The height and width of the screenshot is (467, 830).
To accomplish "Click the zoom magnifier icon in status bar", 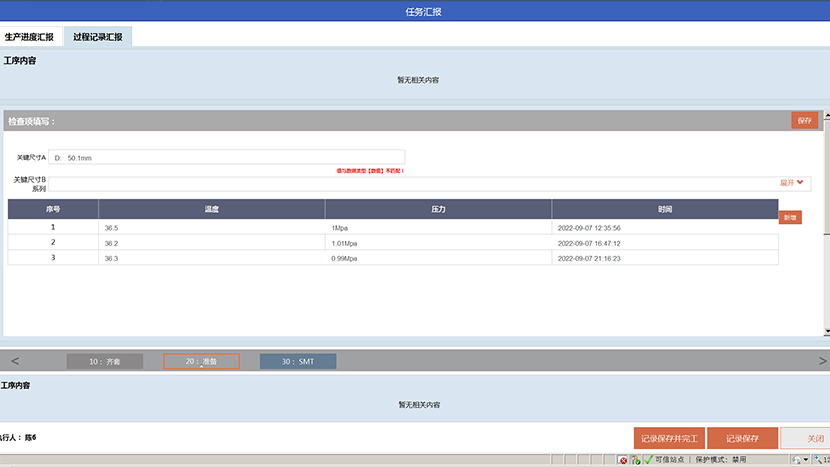I will coord(817,460).
